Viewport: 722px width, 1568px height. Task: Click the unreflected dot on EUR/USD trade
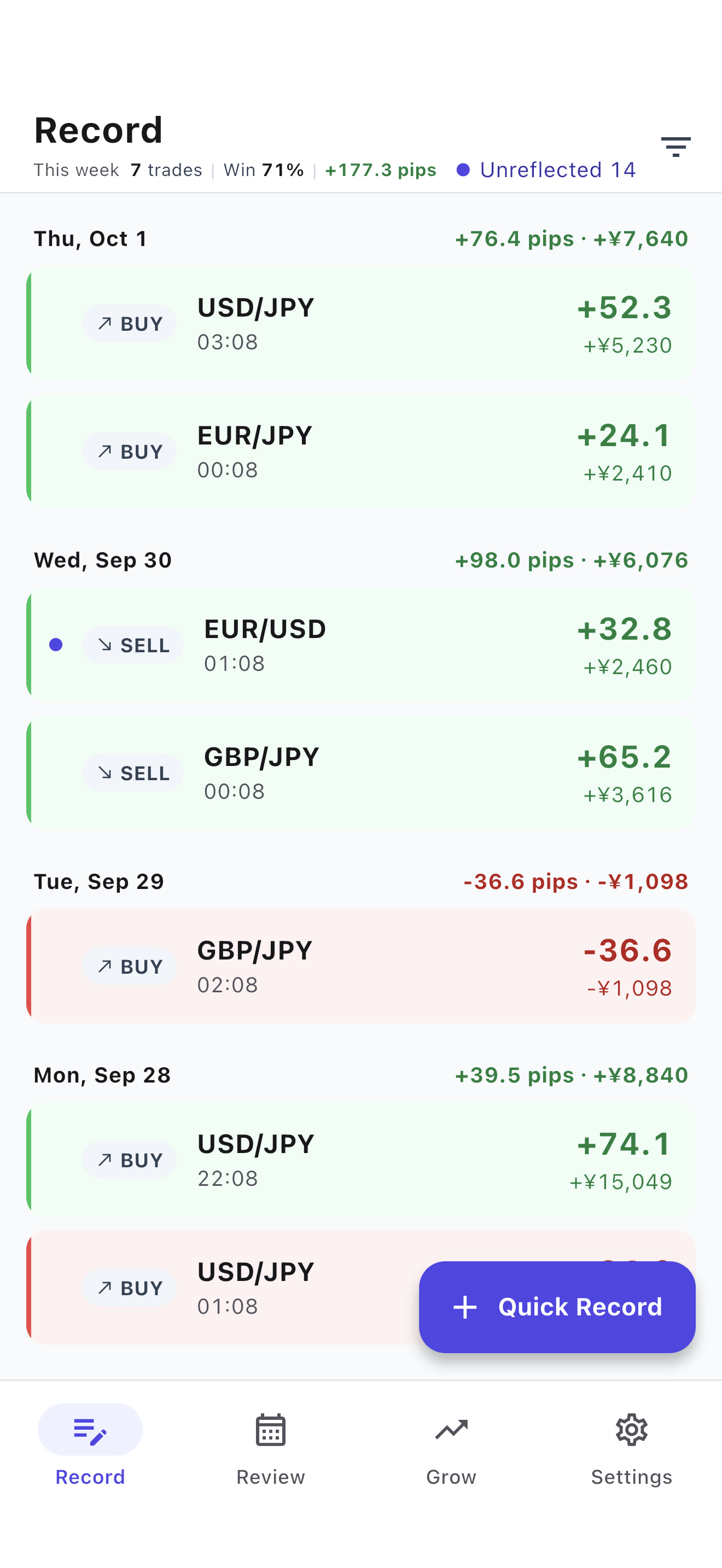(x=55, y=645)
